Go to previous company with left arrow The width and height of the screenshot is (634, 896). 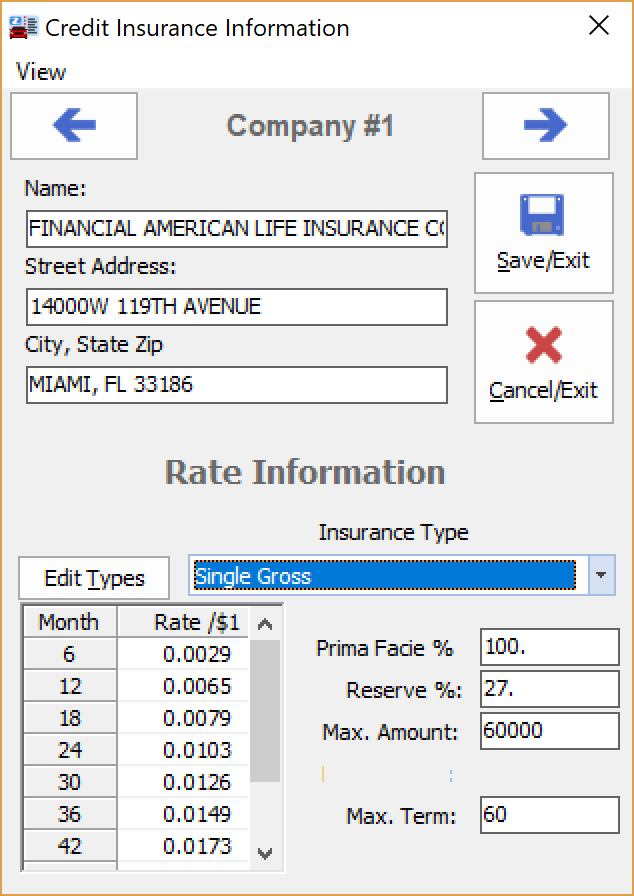[x=74, y=126]
